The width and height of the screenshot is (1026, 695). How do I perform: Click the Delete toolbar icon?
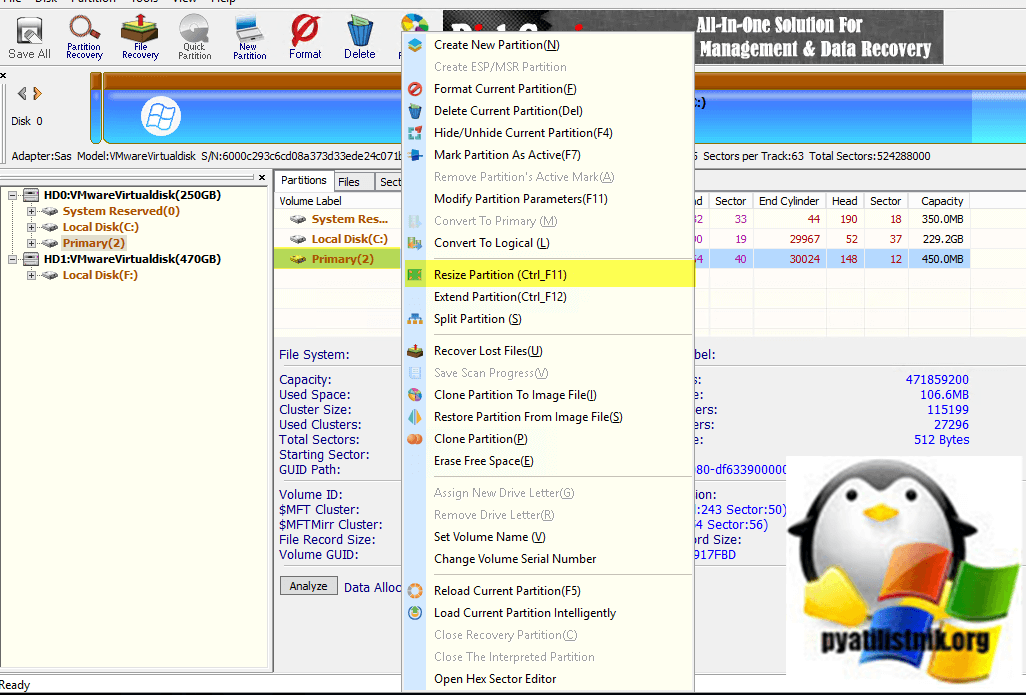pyautogui.click(x=359, y=38)
